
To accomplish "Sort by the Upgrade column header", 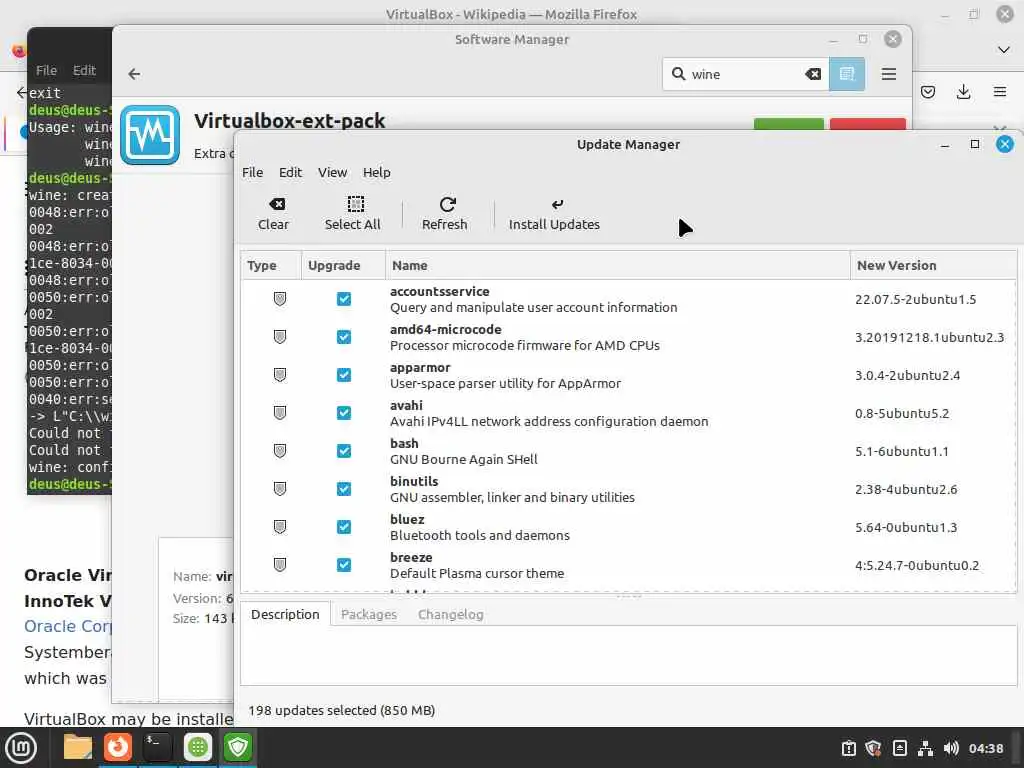I will click(x=343, y=265).
